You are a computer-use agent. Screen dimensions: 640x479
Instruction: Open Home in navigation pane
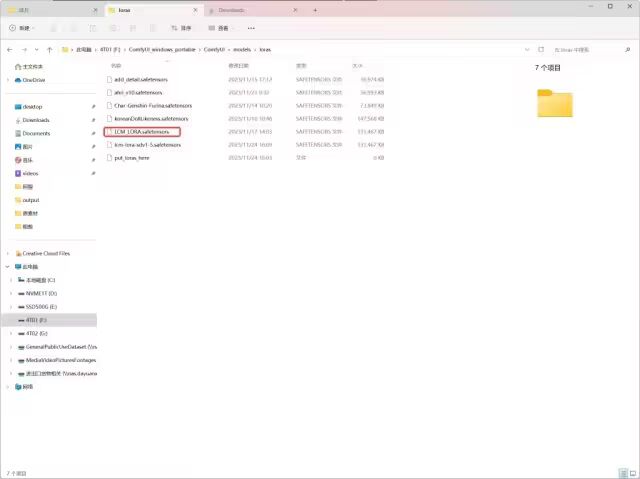pos(29,67)
